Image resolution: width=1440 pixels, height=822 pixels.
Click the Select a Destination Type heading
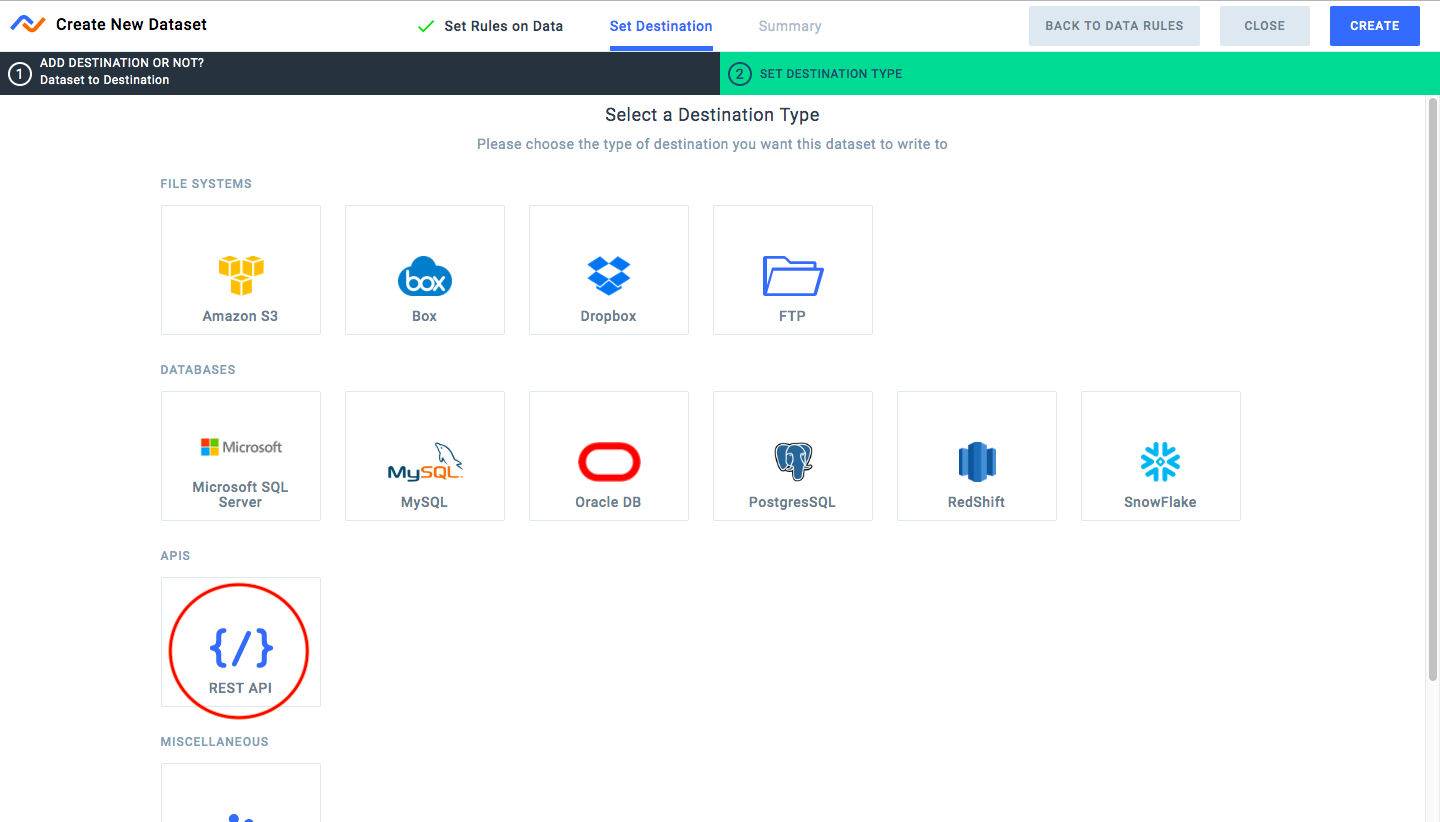tap(712, 115)
